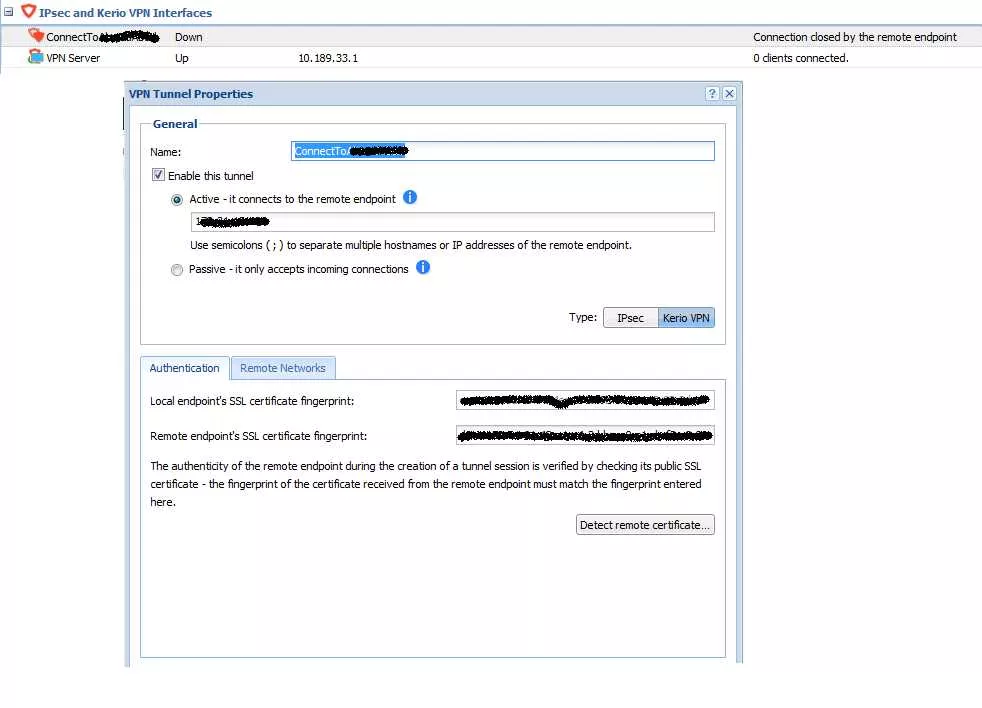Screen dimensions: 982x708
Task: Click the Kerio shield icon beside the group header
Action: pos(28,11)
